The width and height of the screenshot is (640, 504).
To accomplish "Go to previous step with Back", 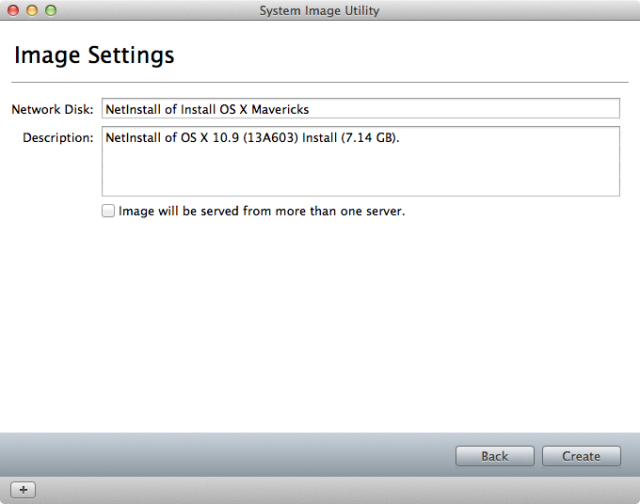I will [495, 456].
